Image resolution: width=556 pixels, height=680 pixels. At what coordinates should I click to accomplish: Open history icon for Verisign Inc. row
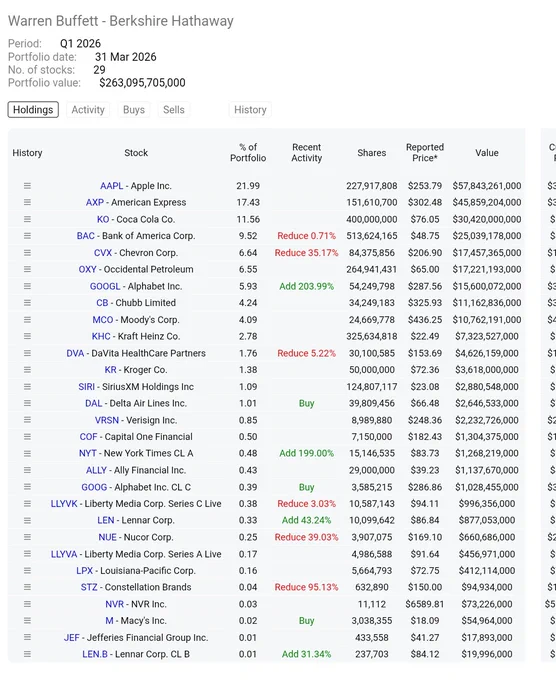[27, 420]
